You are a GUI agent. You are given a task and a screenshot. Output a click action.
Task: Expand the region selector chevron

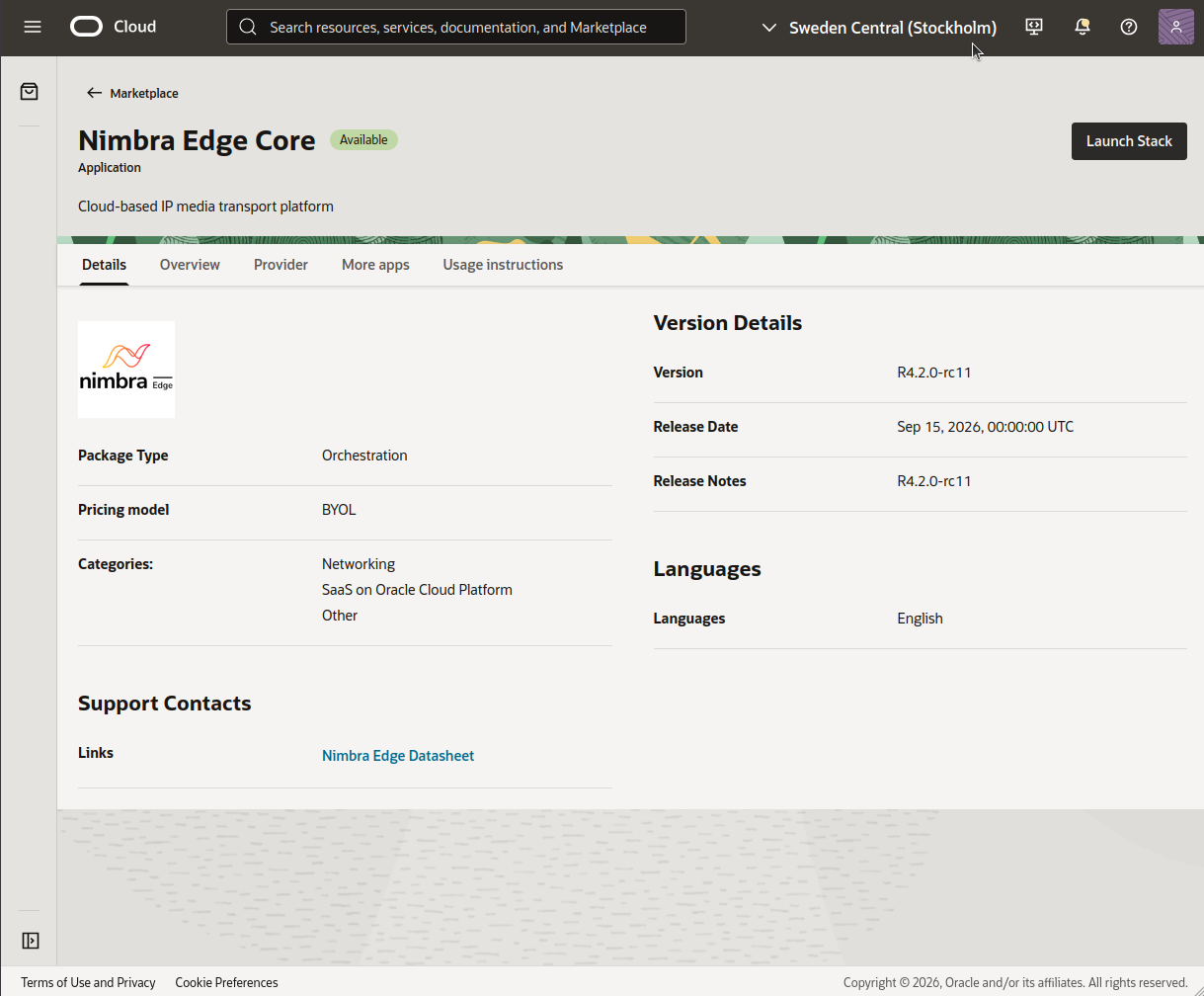coord(769,28)
